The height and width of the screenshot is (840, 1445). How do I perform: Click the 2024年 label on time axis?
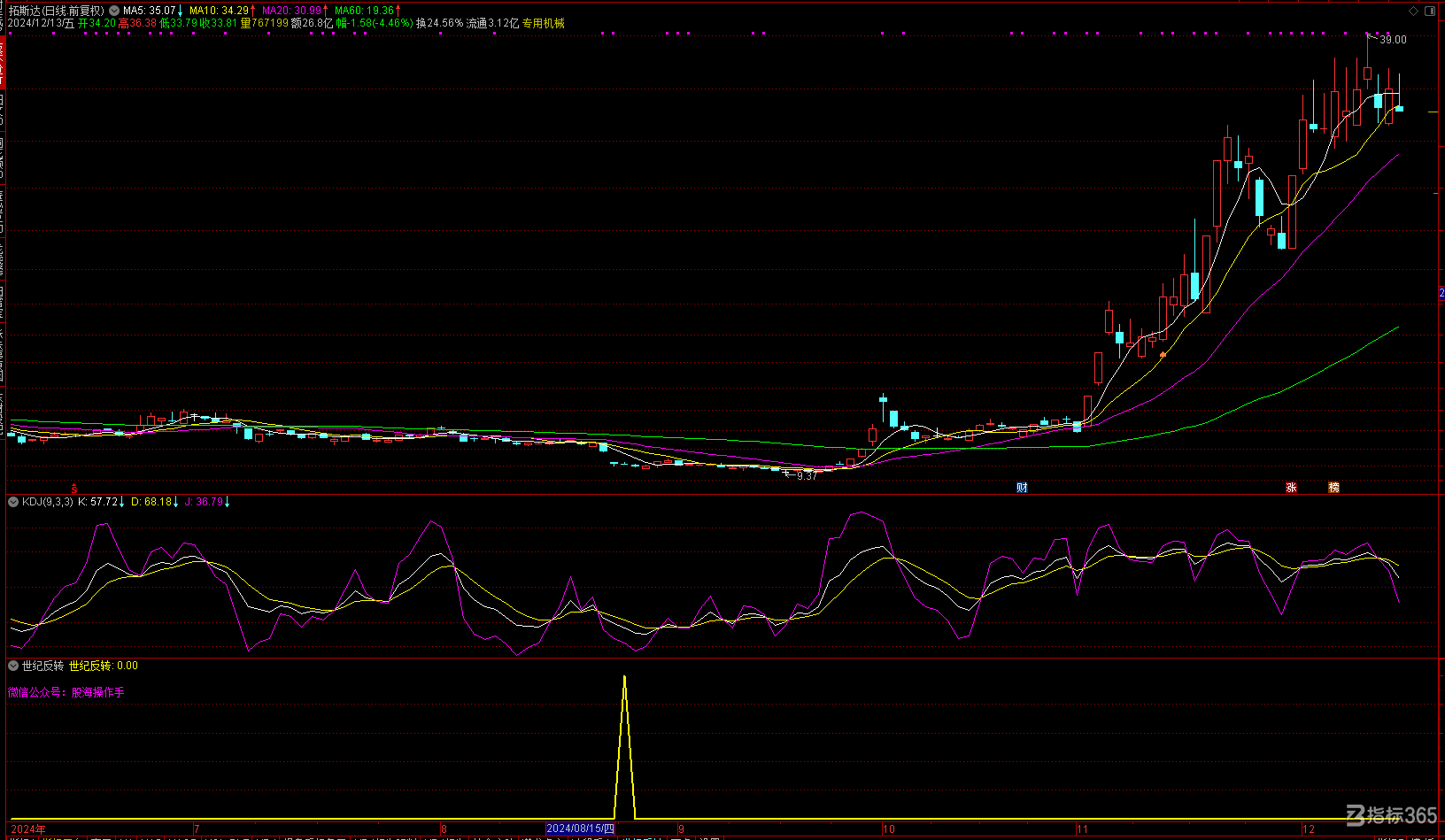[x=28, y=829]
